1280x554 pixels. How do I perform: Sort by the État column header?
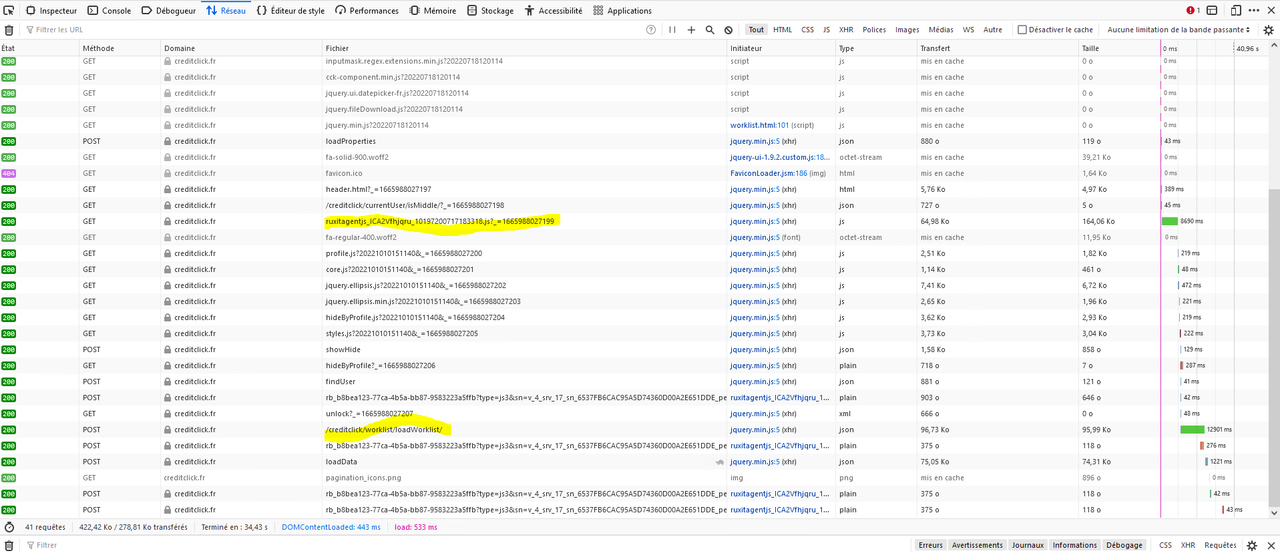[40, 48]
